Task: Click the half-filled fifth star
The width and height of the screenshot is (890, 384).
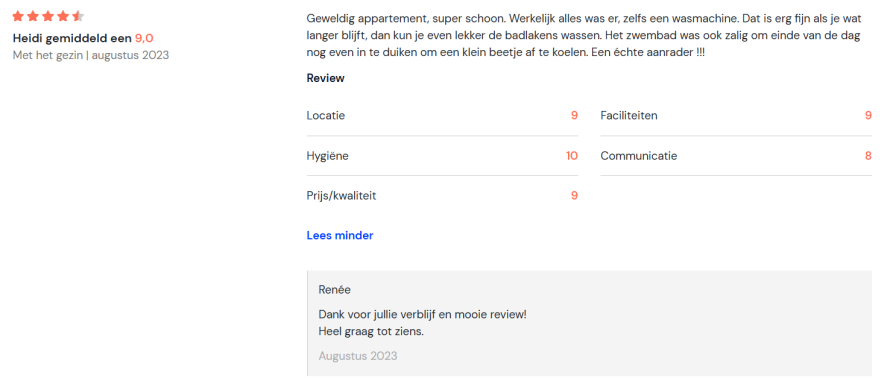Action: pyautogui.click(x=78, y=16)
